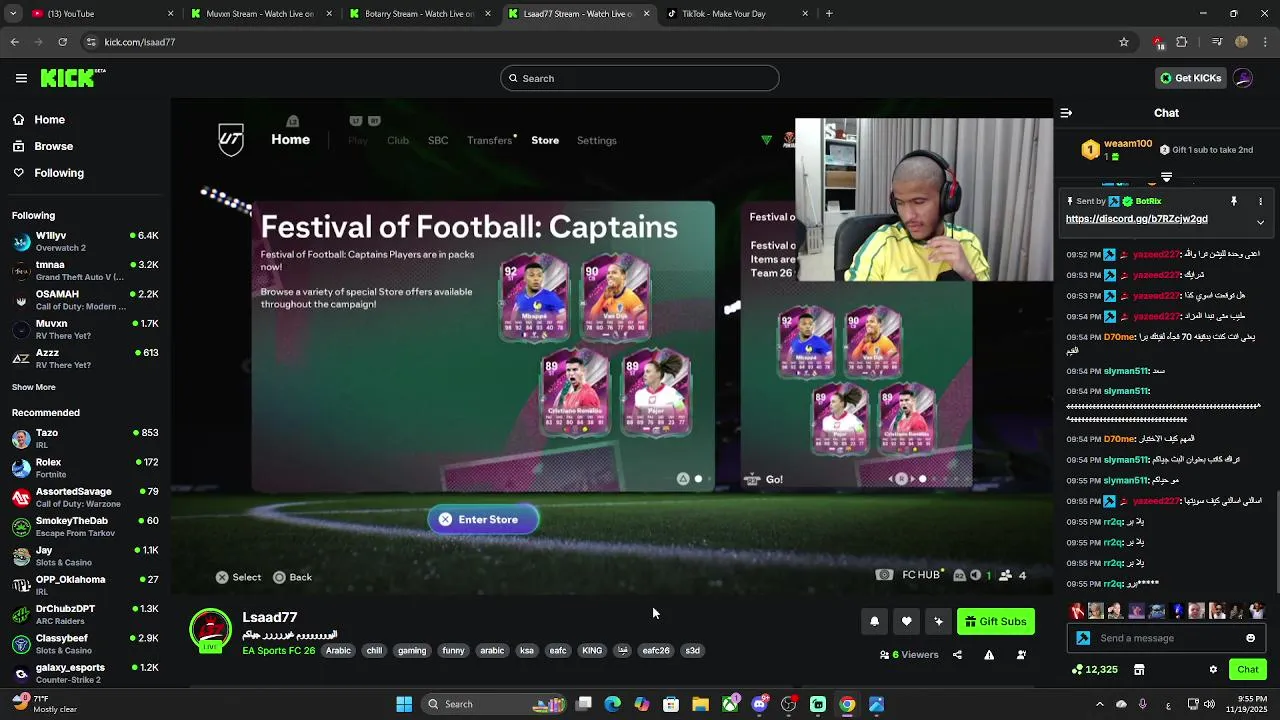Screen dimensions: 1280x720
Task: Open the Kick sidebar hamburger menu
Action: coord(21,78)
